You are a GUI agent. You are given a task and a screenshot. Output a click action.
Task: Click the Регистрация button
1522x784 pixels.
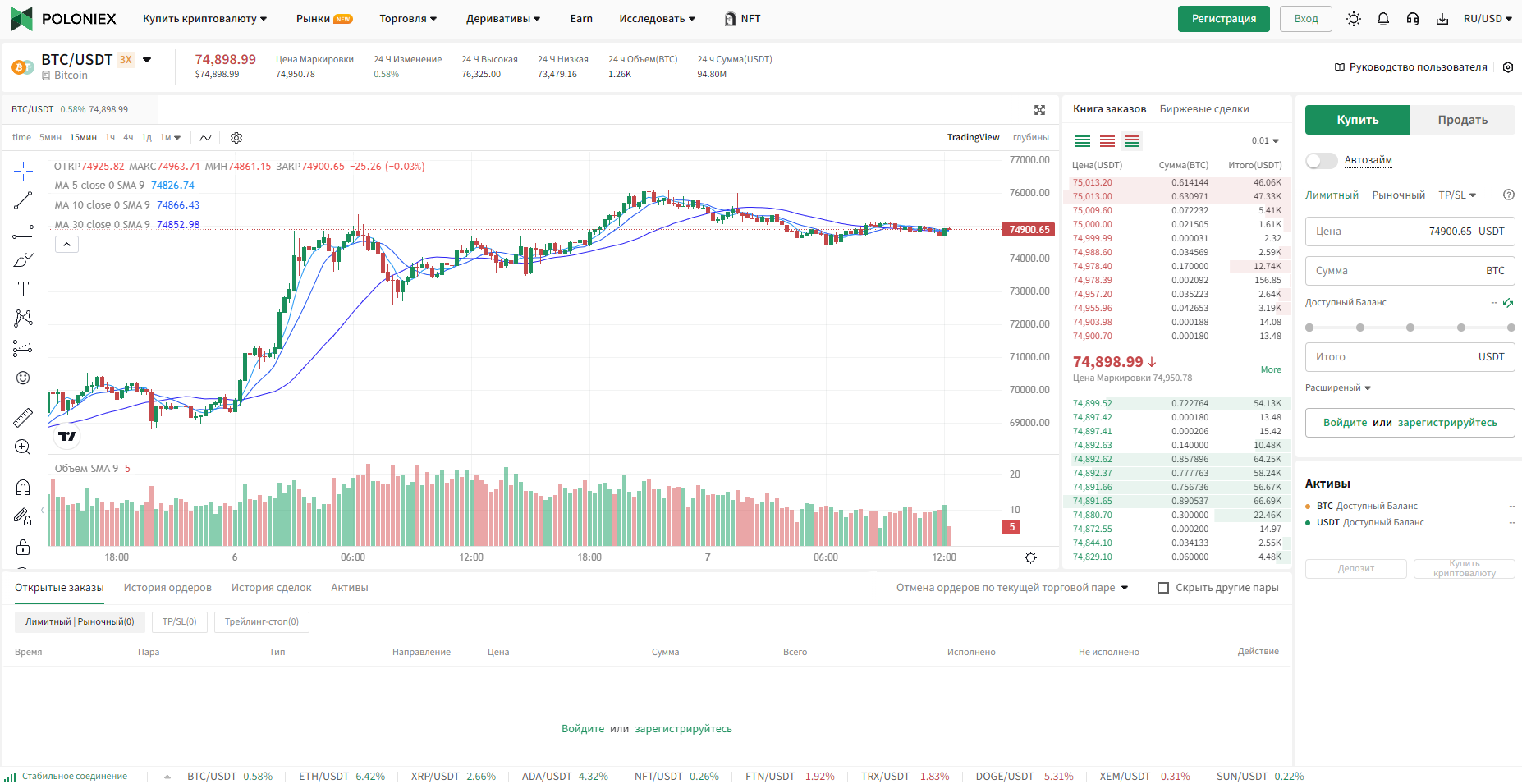click(x=1224, y=19)
